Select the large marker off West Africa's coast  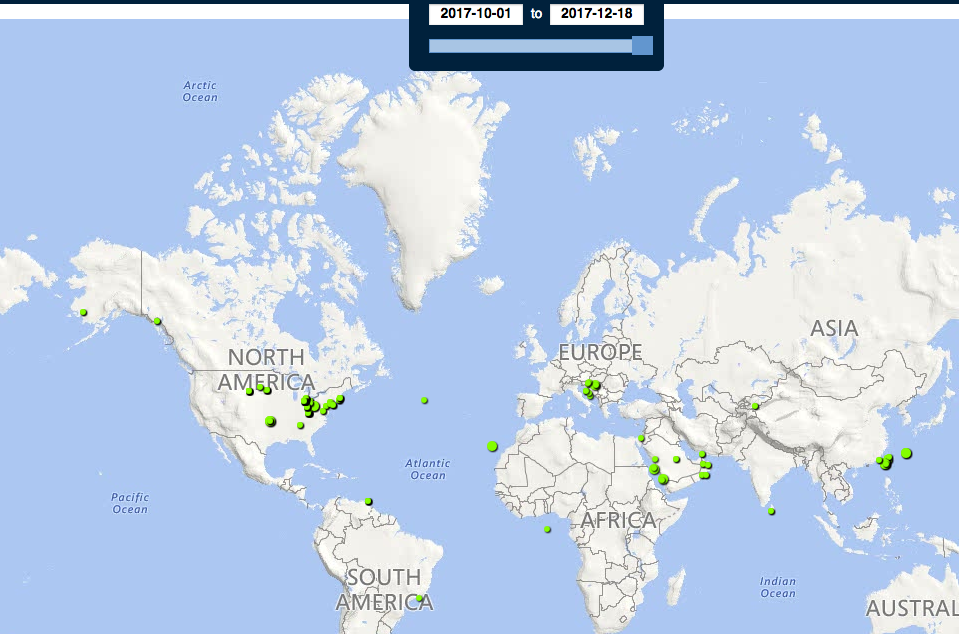pos(492,446)
